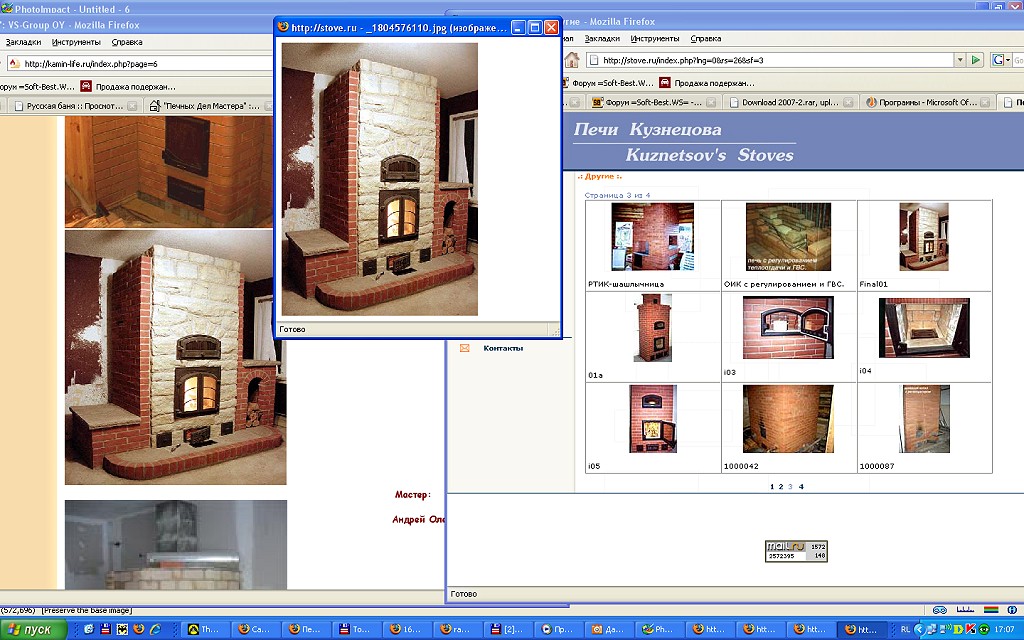Go to page 4 of the gallery
The height and width of the screenshot is (640, 1024).
[801, 486]
